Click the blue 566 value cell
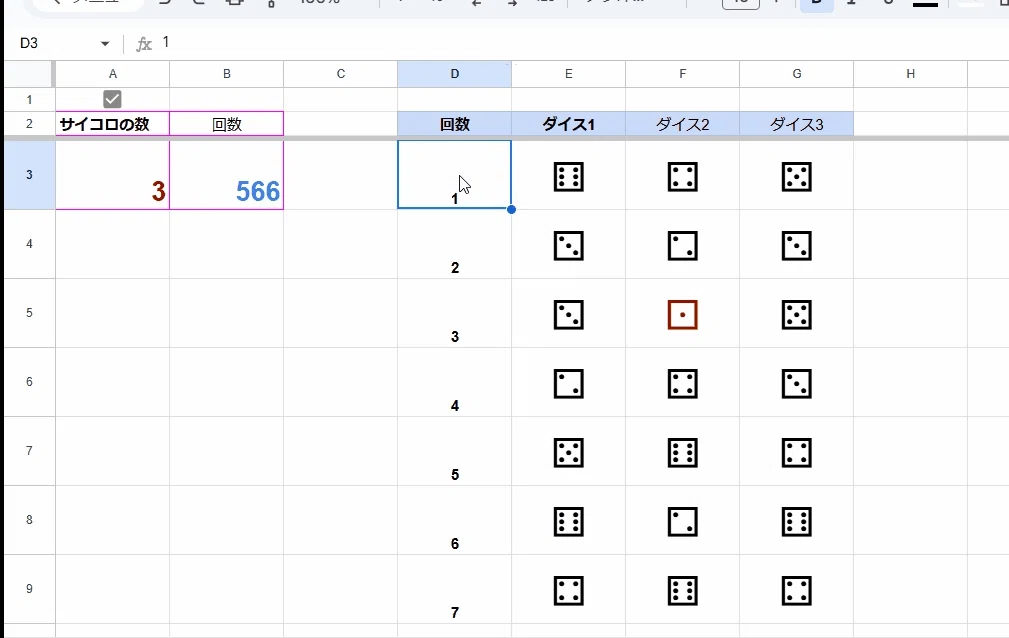1009x638 pixels. coord(227,175)
